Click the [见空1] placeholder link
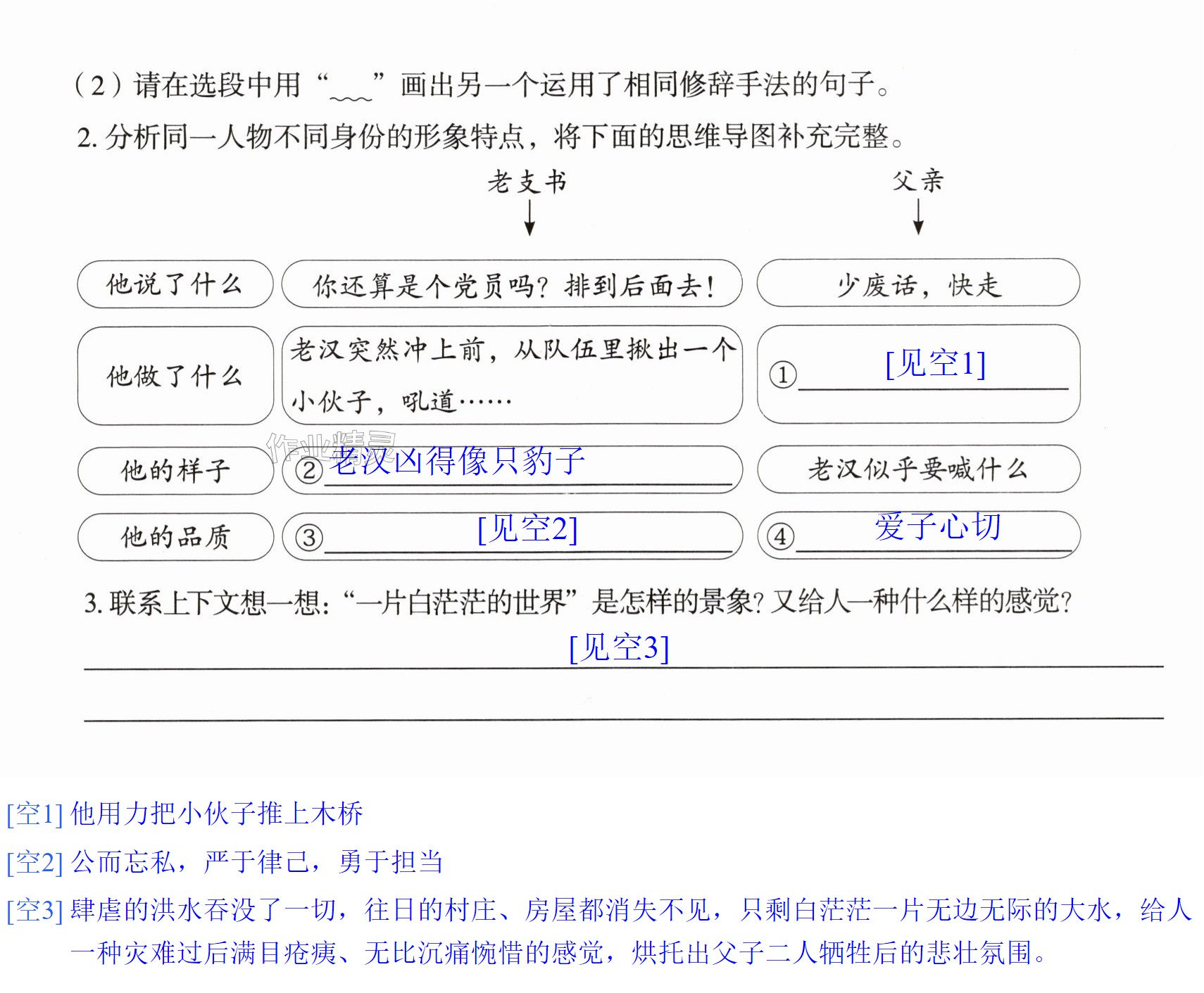Screen dimensions: 1204x993 coord(936,364)
